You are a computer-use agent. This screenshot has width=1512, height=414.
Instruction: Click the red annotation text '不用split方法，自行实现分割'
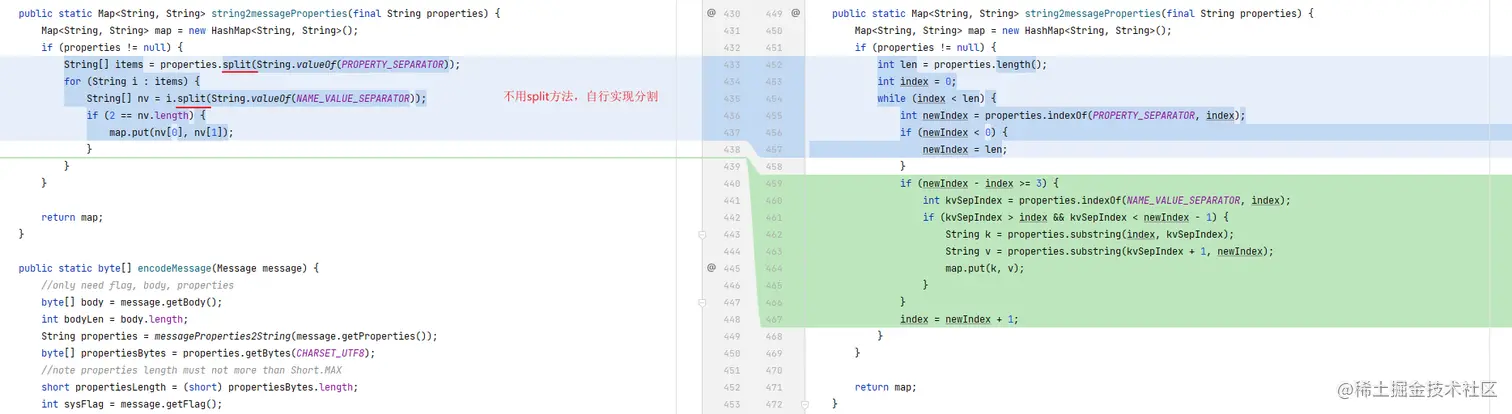pyautogui.click(x=581, y=97)
